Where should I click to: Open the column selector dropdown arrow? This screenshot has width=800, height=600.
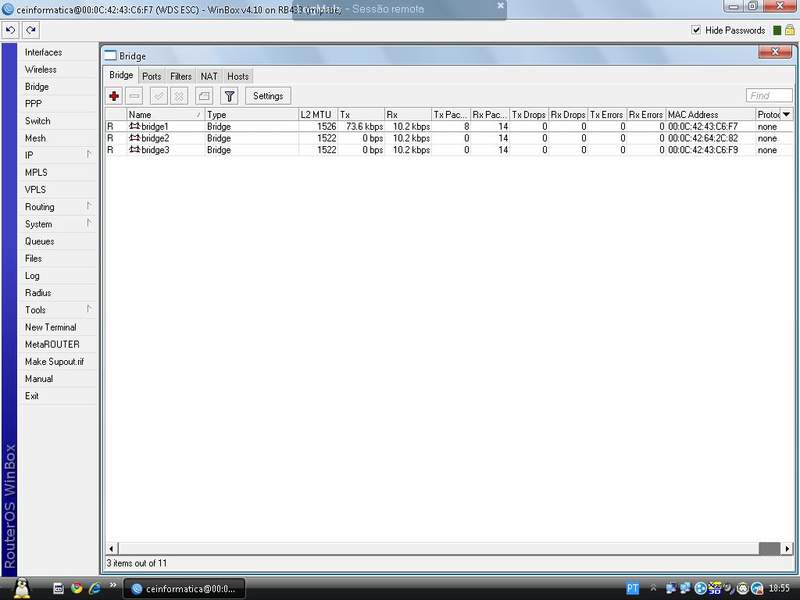coord(787,114)
